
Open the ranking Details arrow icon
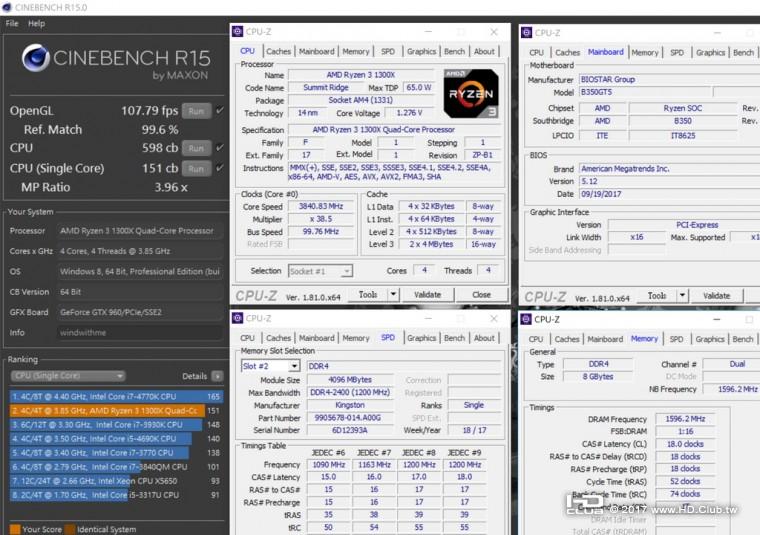click(218, 376)
